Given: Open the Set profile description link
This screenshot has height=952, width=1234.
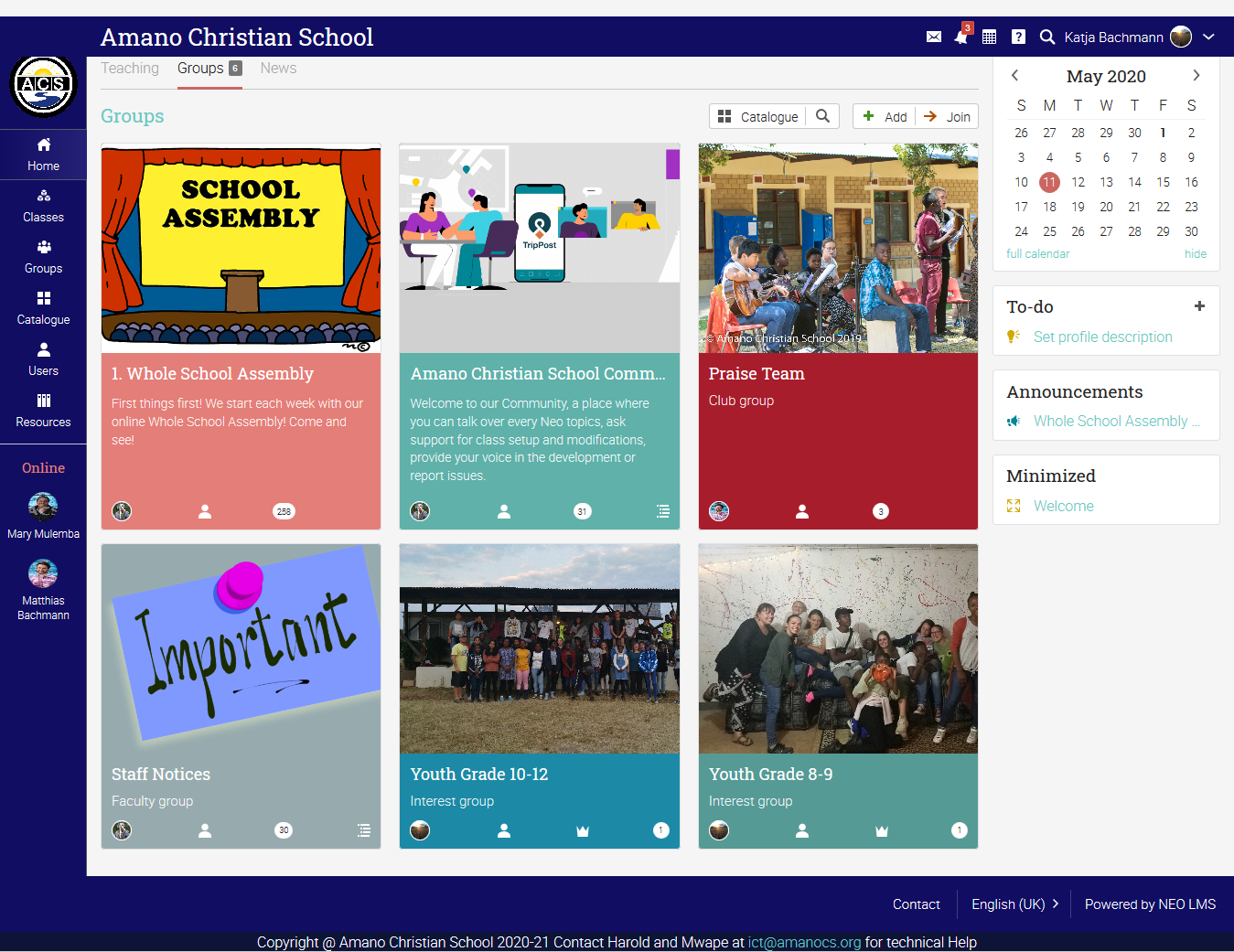Looking at the screenshot, I should (x=1102, y=337).
